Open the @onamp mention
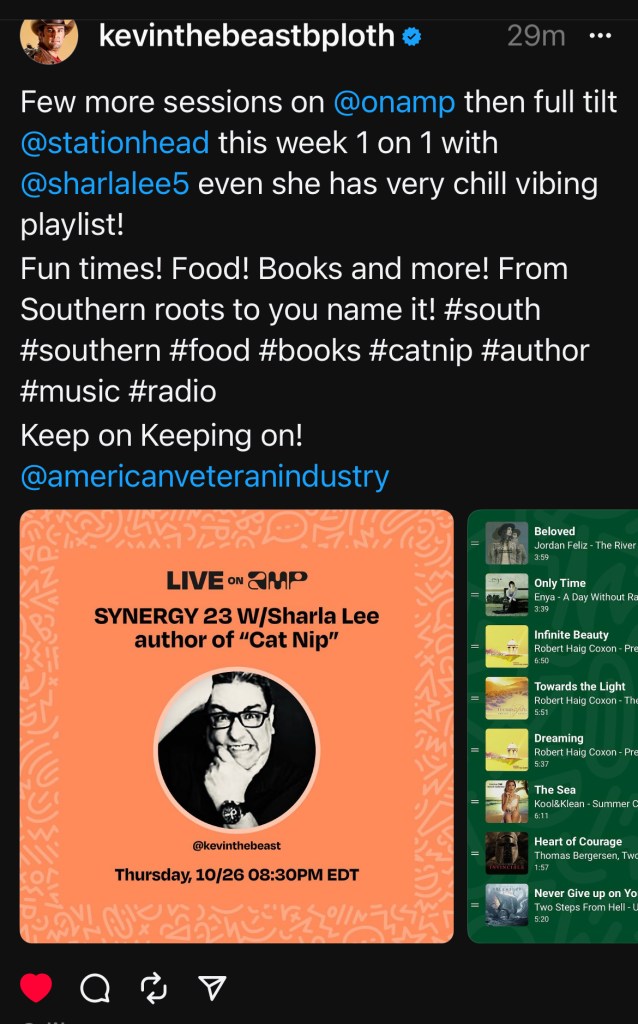This screenshot has width=638, height=1024. pyautogui.click(x=394, y=103)
